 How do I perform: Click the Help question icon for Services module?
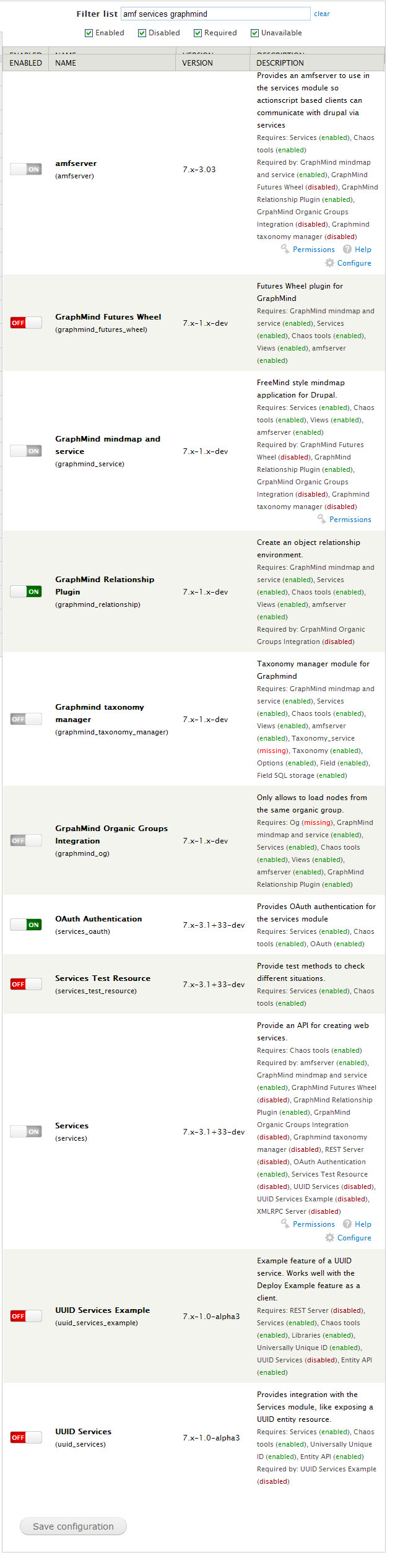pyautogui.click(x=347, y=1224)
